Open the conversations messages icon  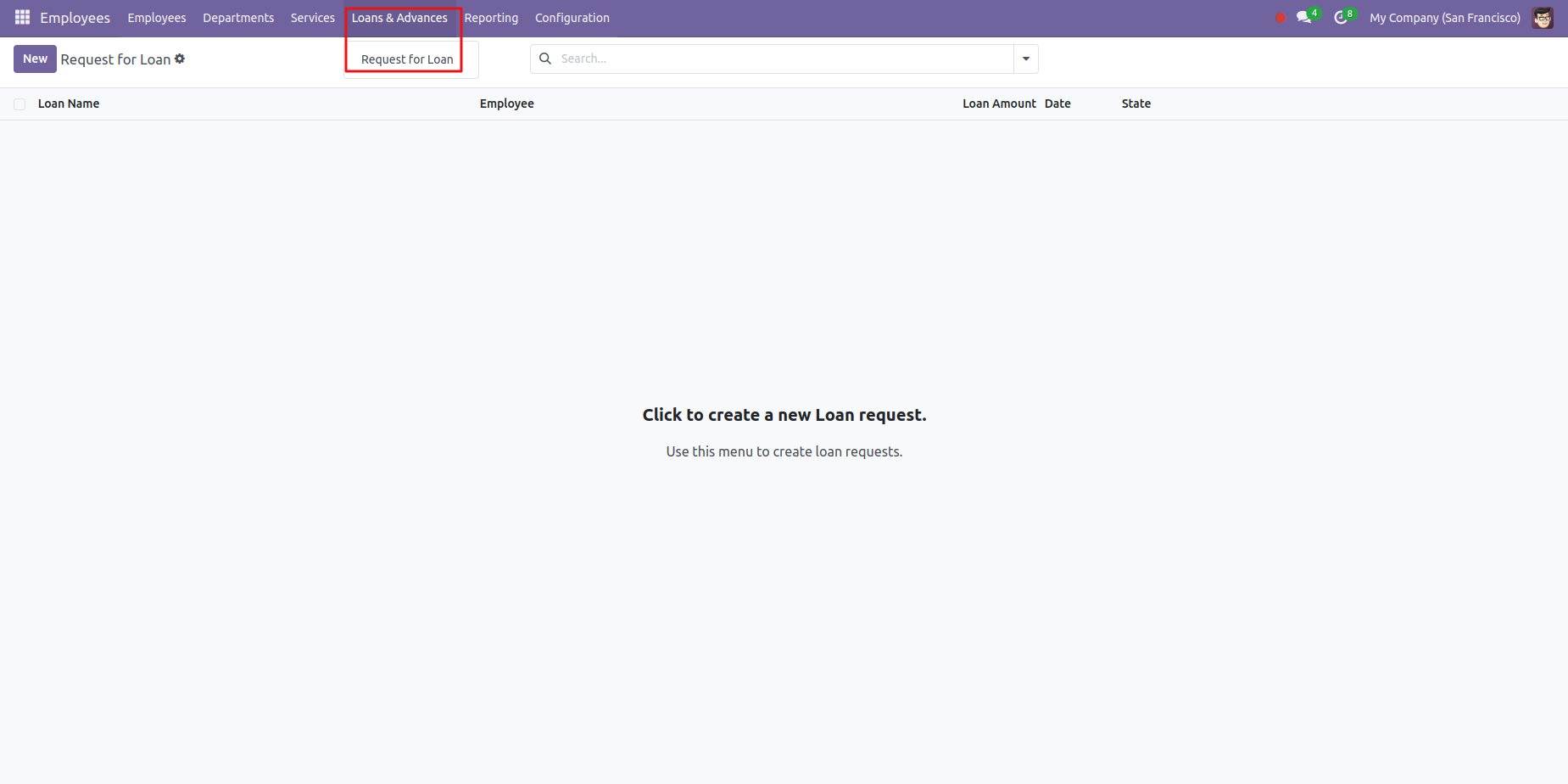click(1303, 18)
